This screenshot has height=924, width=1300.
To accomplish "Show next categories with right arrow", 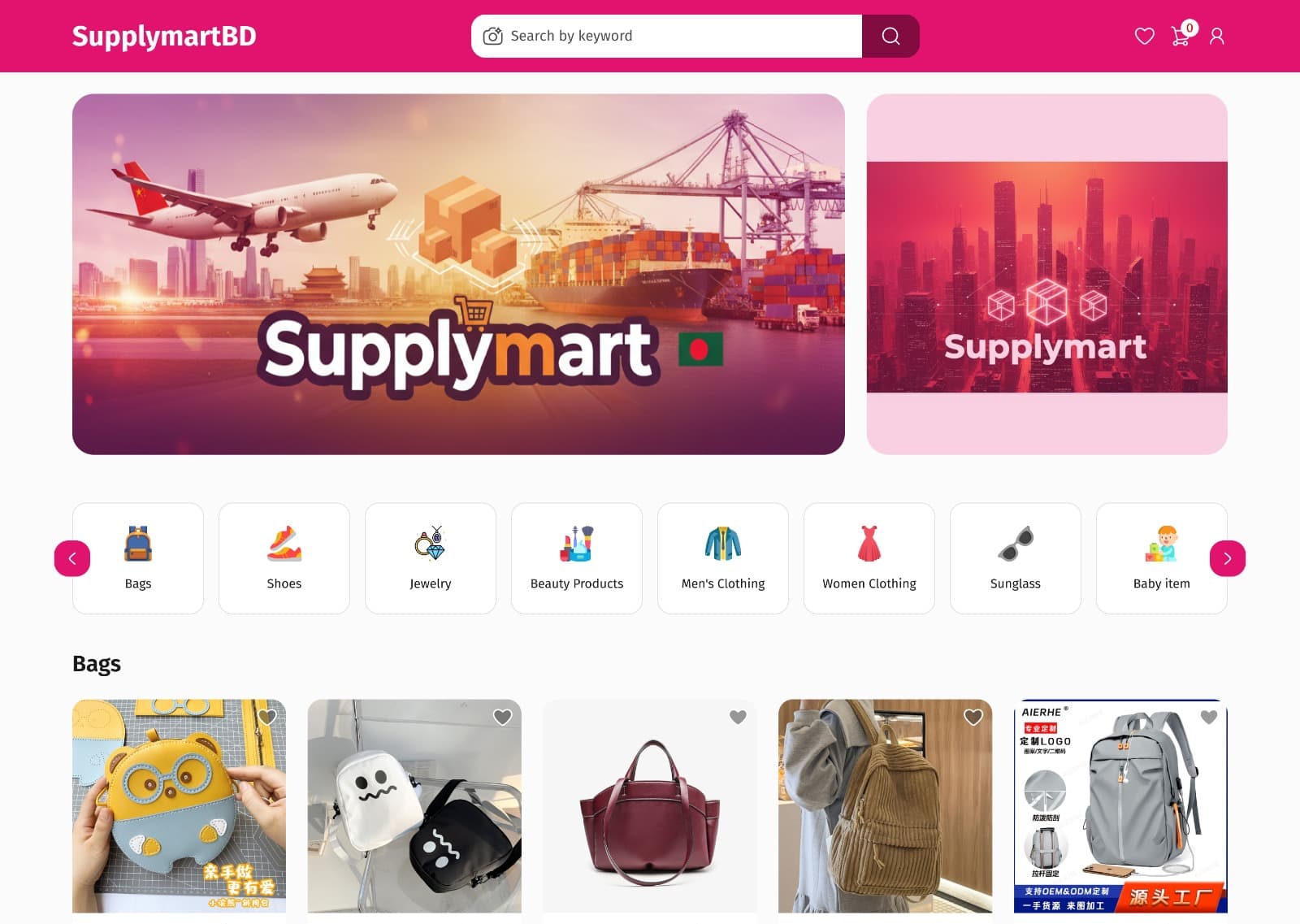I will click(x=1227, y=558).
